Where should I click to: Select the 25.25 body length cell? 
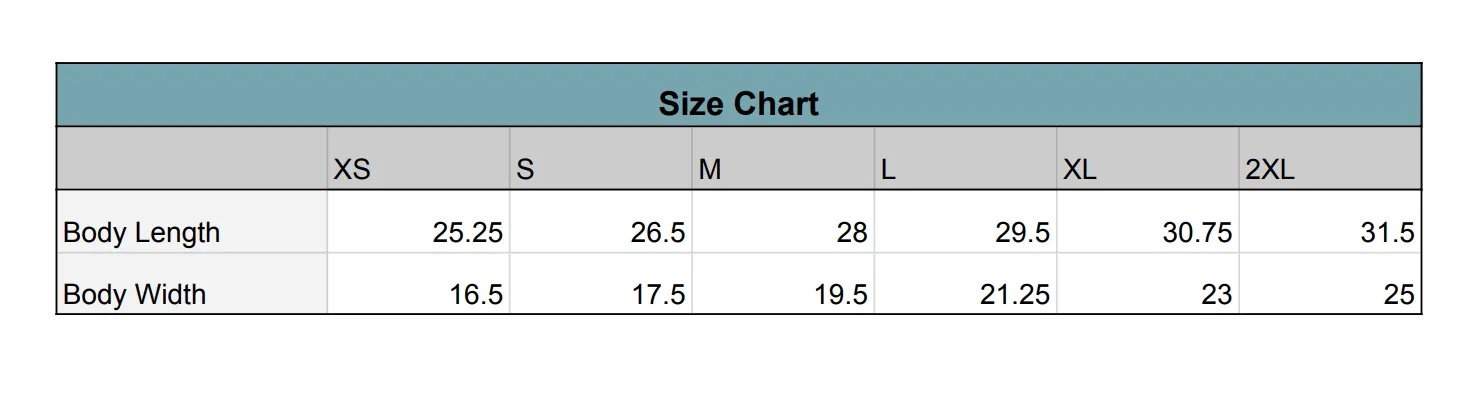pos(419,221)
